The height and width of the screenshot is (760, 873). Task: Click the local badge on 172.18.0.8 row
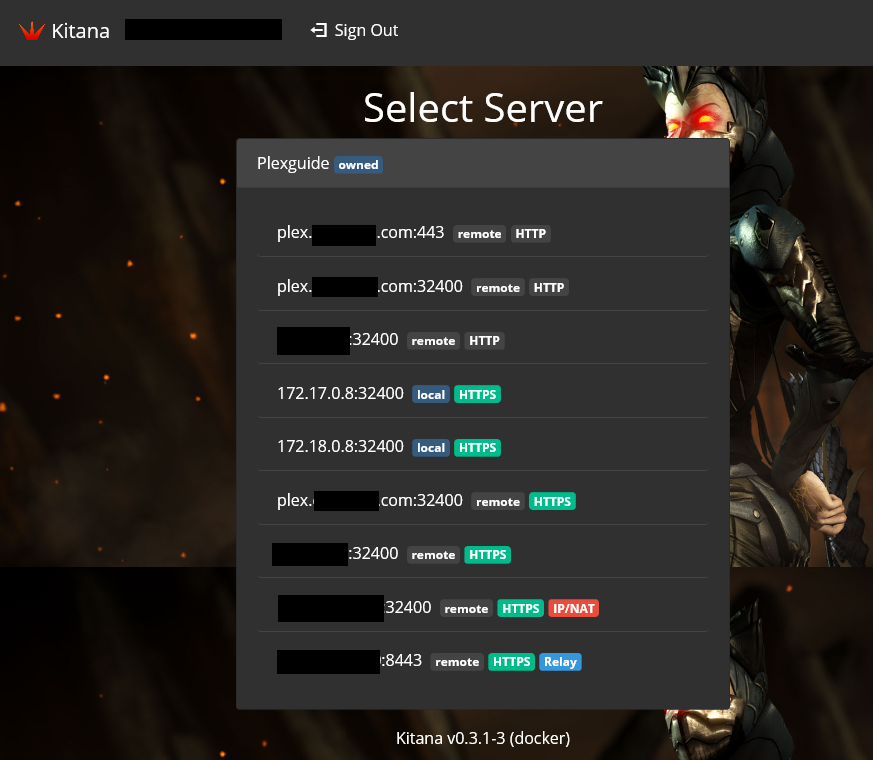pyautogui.click(x=431, y=448)
